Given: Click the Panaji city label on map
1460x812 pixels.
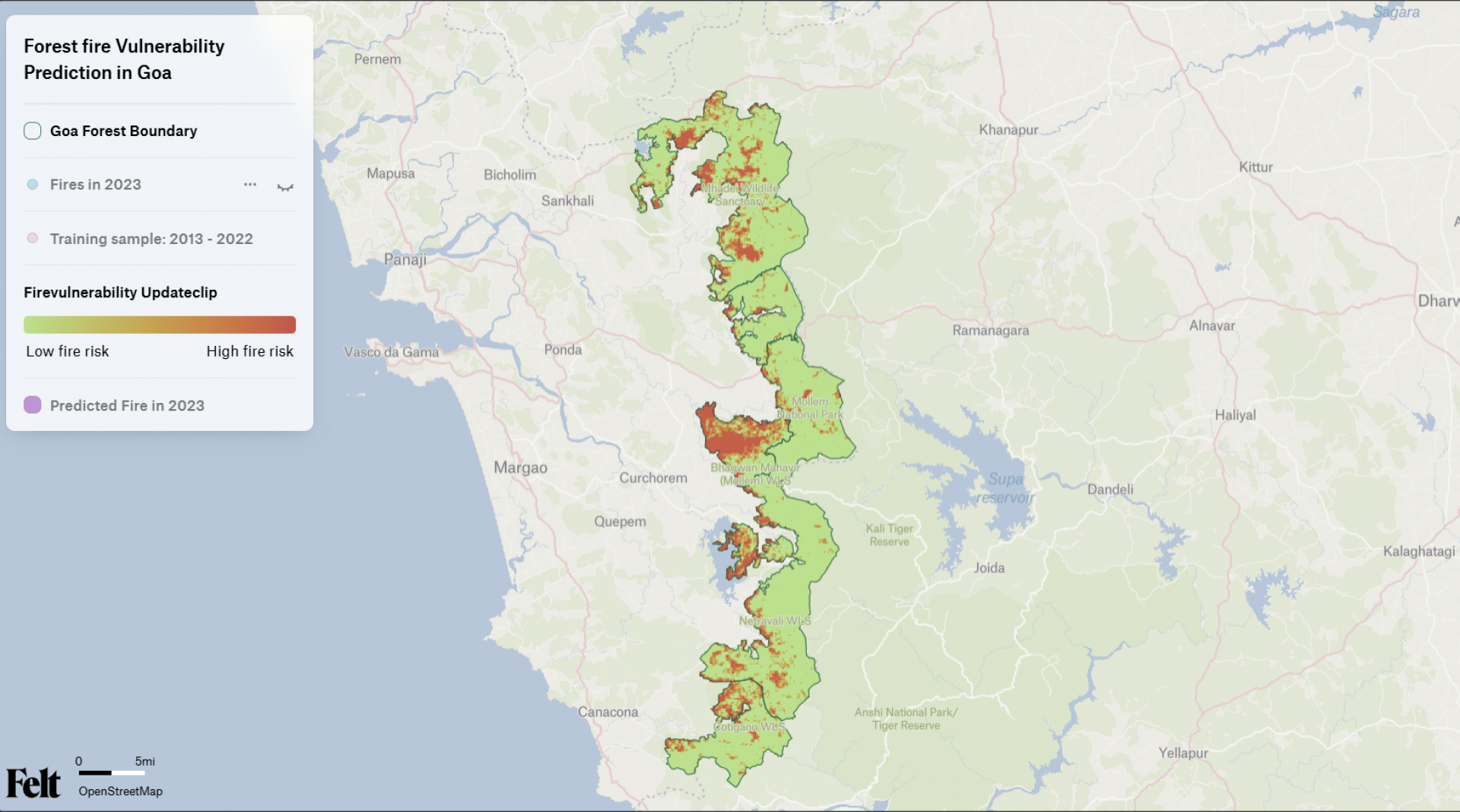Looking at the screenshot, I should (405, 259).
